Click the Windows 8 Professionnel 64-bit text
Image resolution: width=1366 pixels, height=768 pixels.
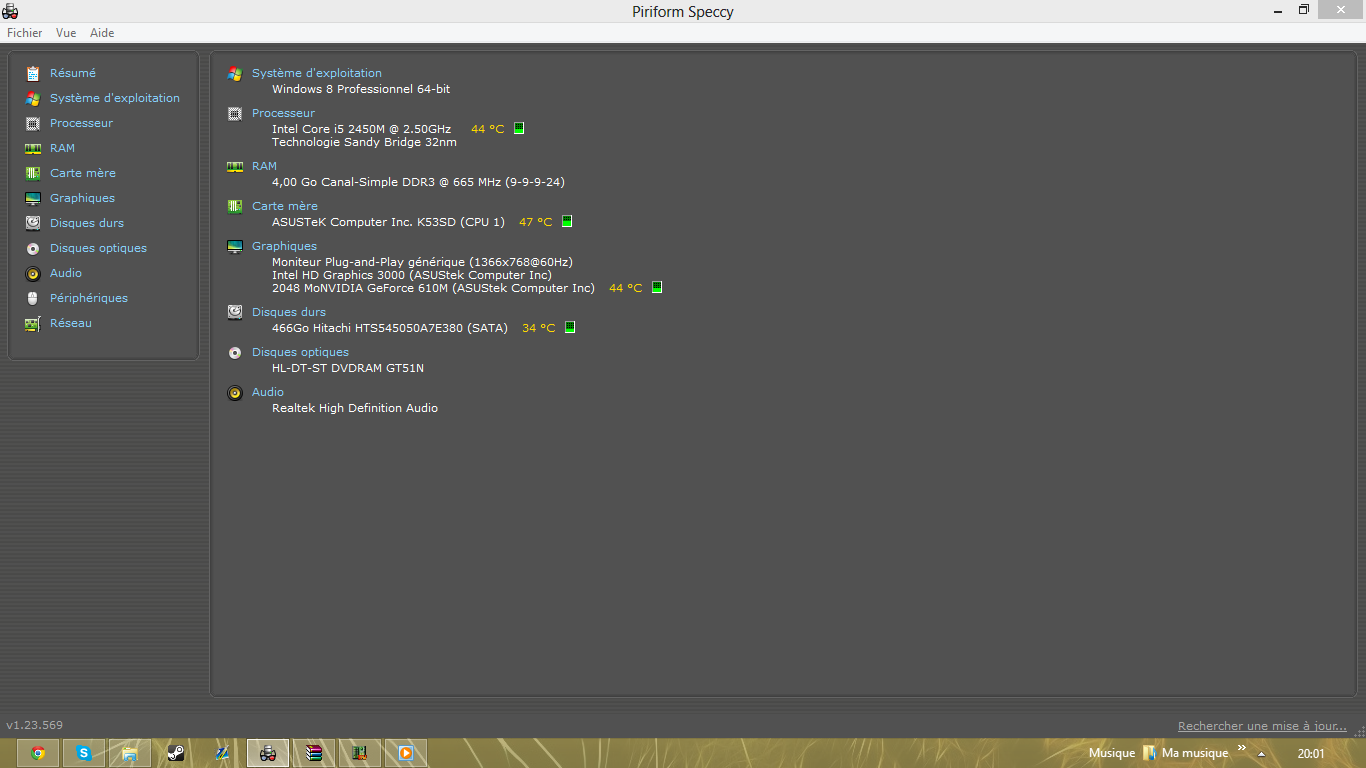coord(361,89)
